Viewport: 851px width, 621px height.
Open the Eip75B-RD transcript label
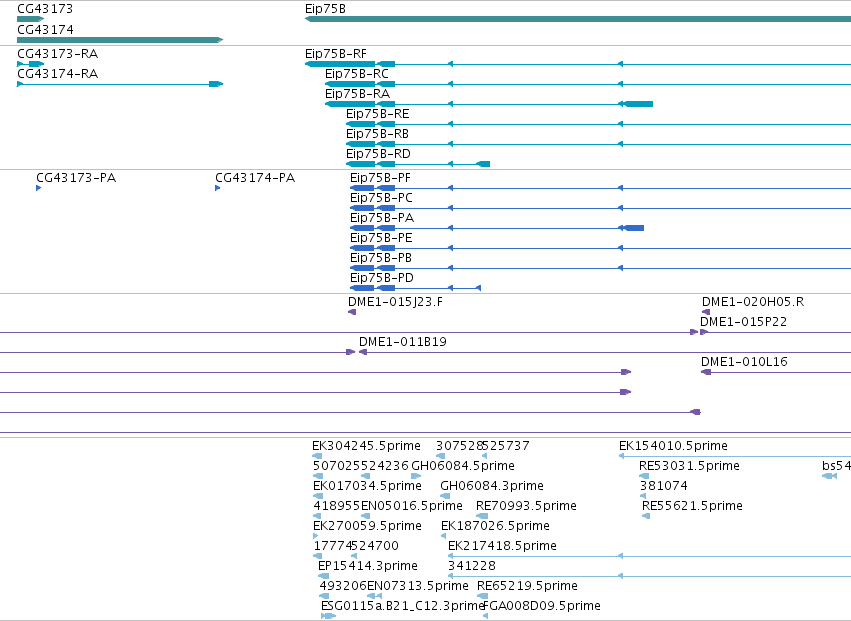coord(378,154)
